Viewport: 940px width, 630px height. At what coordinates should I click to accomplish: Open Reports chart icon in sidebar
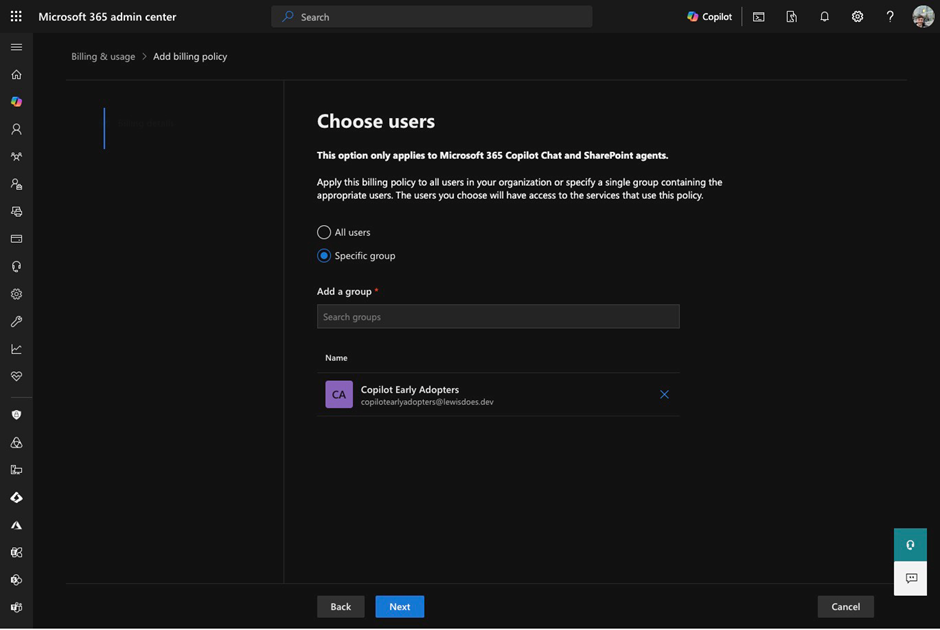(16, 349)
